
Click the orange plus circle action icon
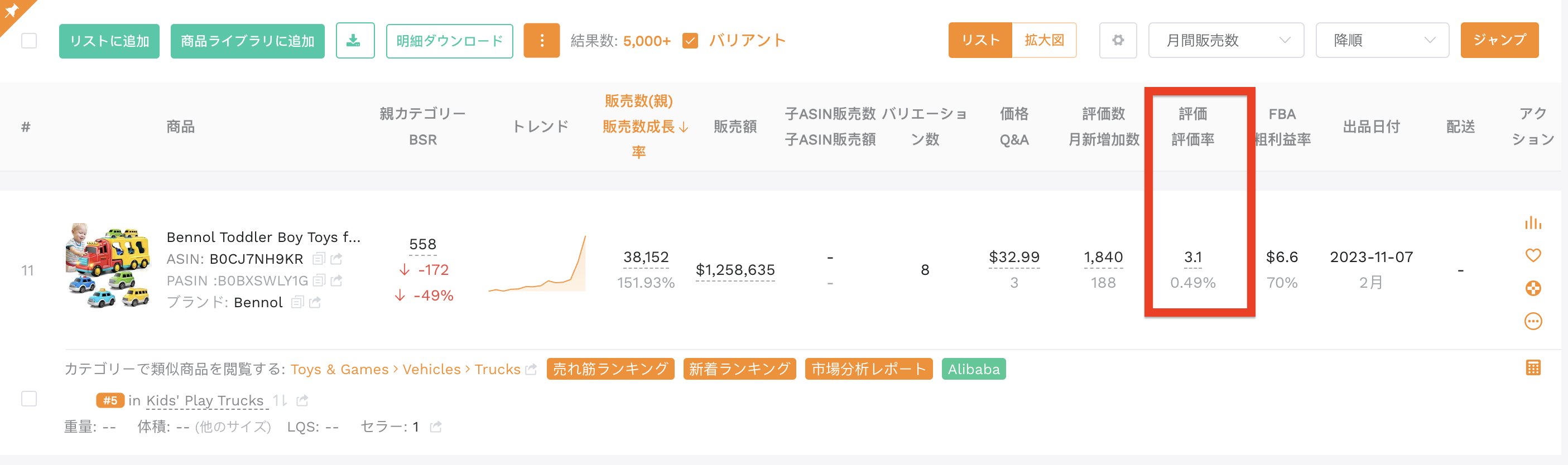[1533, 288]
